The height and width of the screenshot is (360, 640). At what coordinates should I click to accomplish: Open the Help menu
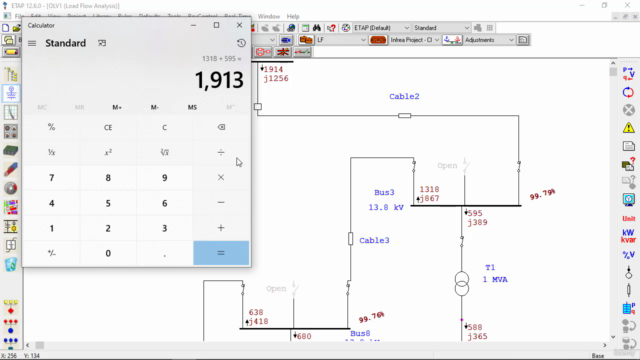point(293,16)
